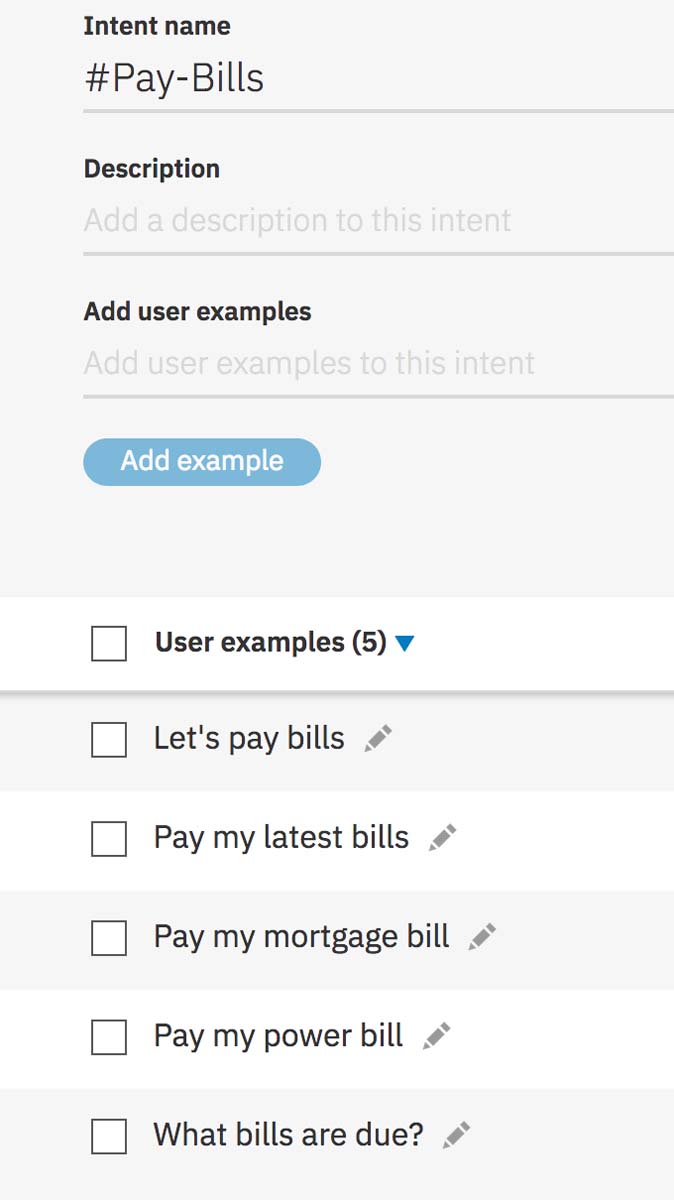Select the "Pay my latest bills" checkbox

tap(109, 839)
